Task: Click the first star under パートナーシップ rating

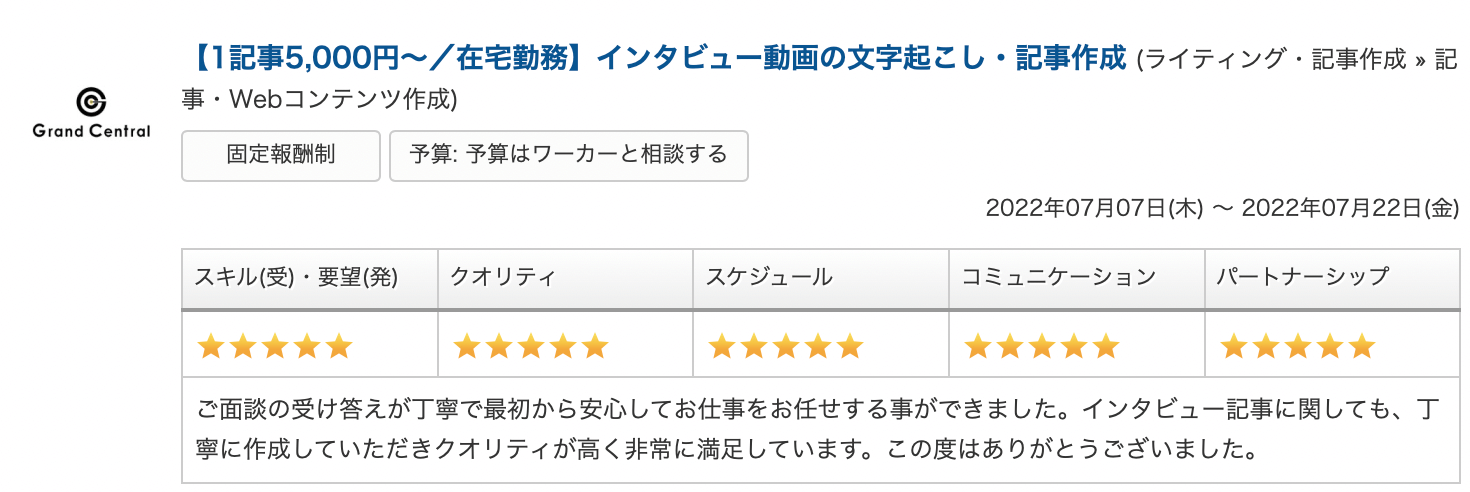Action: tap(1233, 346)
